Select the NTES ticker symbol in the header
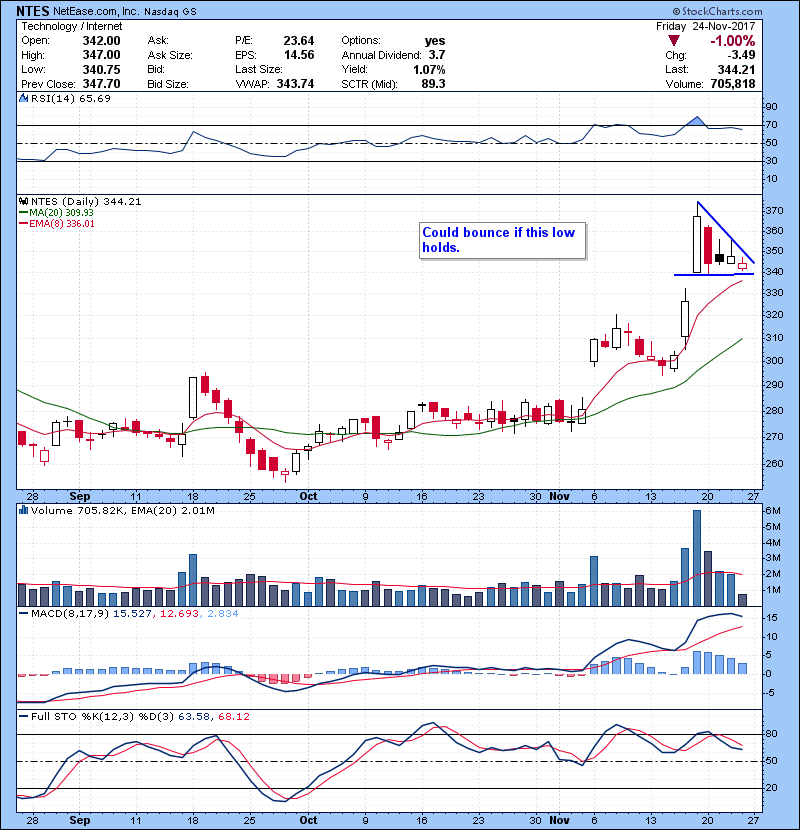 pyautogui.click(x=33, y=11)
